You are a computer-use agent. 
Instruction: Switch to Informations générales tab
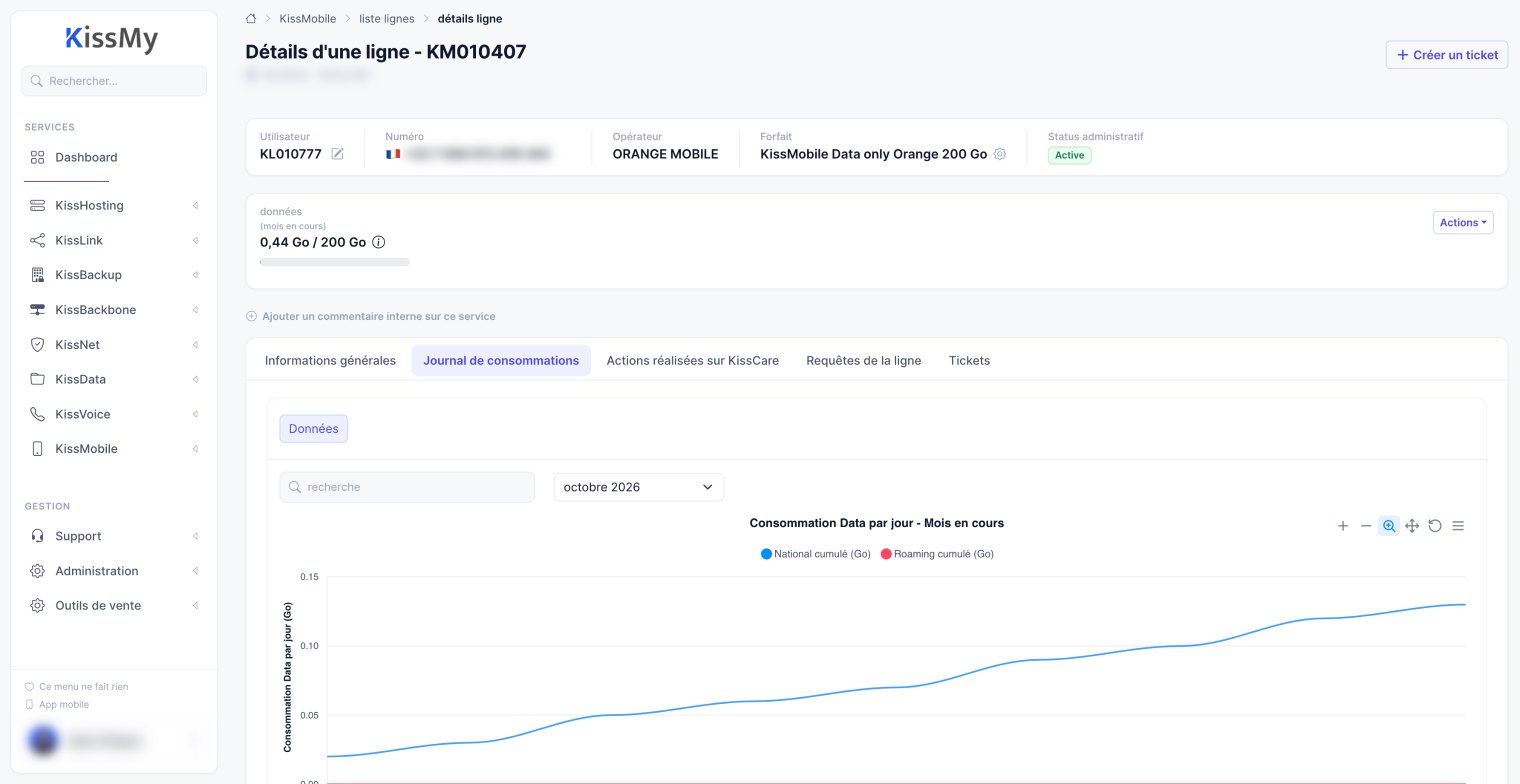(x=330, y=360)
